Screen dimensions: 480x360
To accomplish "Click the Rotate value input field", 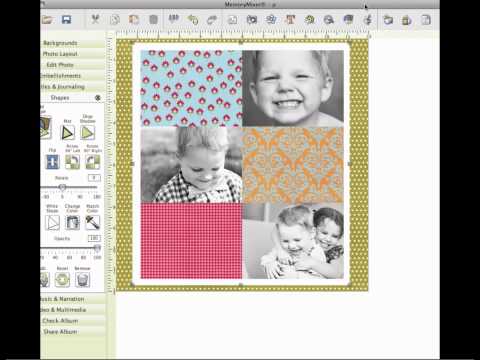I will pos(94,178).
